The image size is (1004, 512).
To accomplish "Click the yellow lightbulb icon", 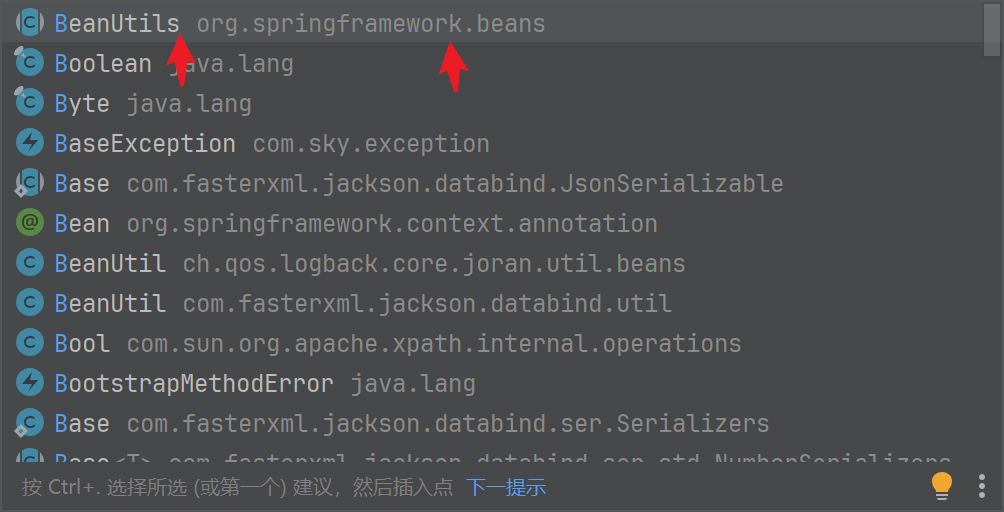I will coord(941,486).
